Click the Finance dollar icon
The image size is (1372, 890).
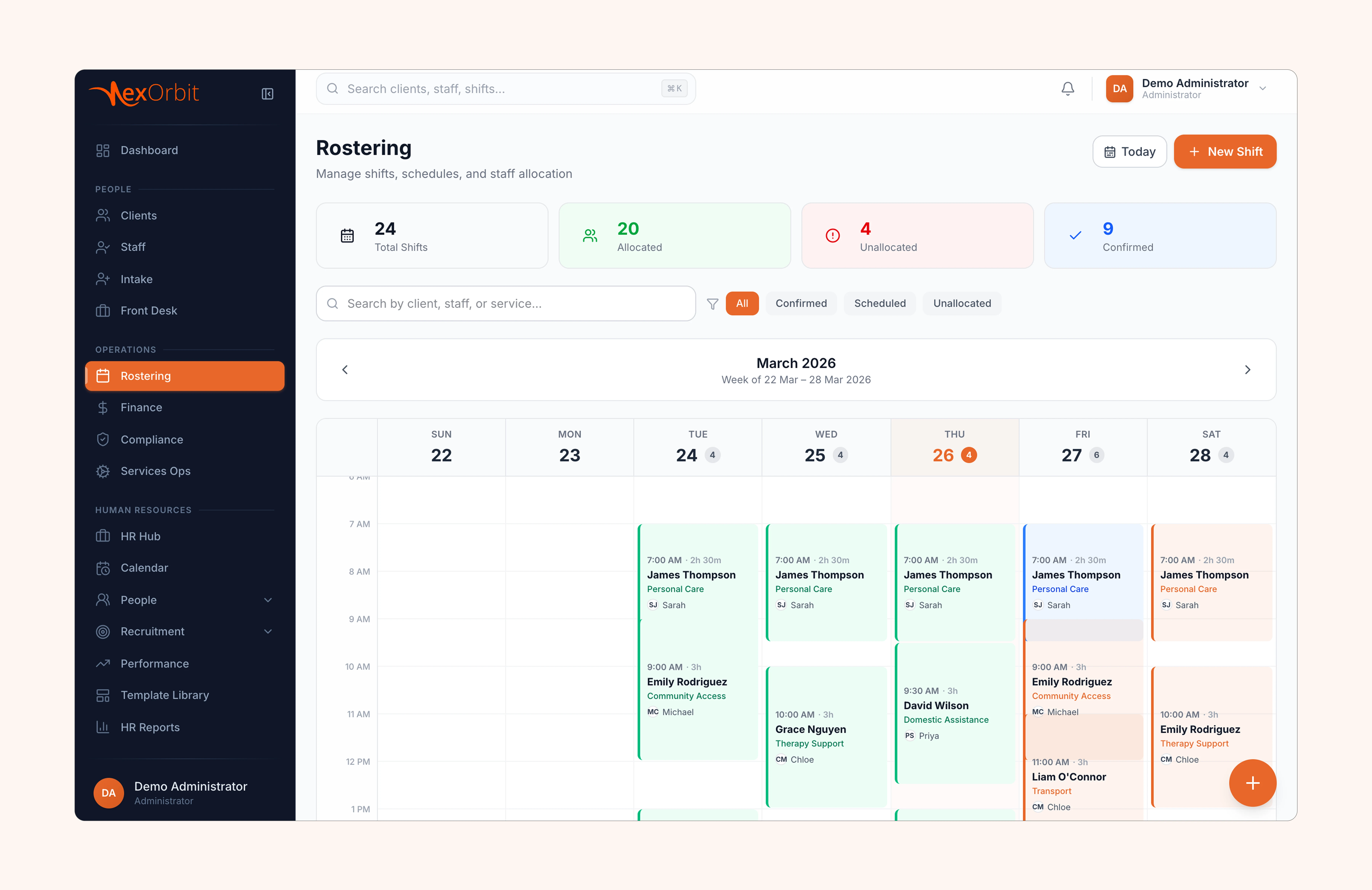(103, 408)
